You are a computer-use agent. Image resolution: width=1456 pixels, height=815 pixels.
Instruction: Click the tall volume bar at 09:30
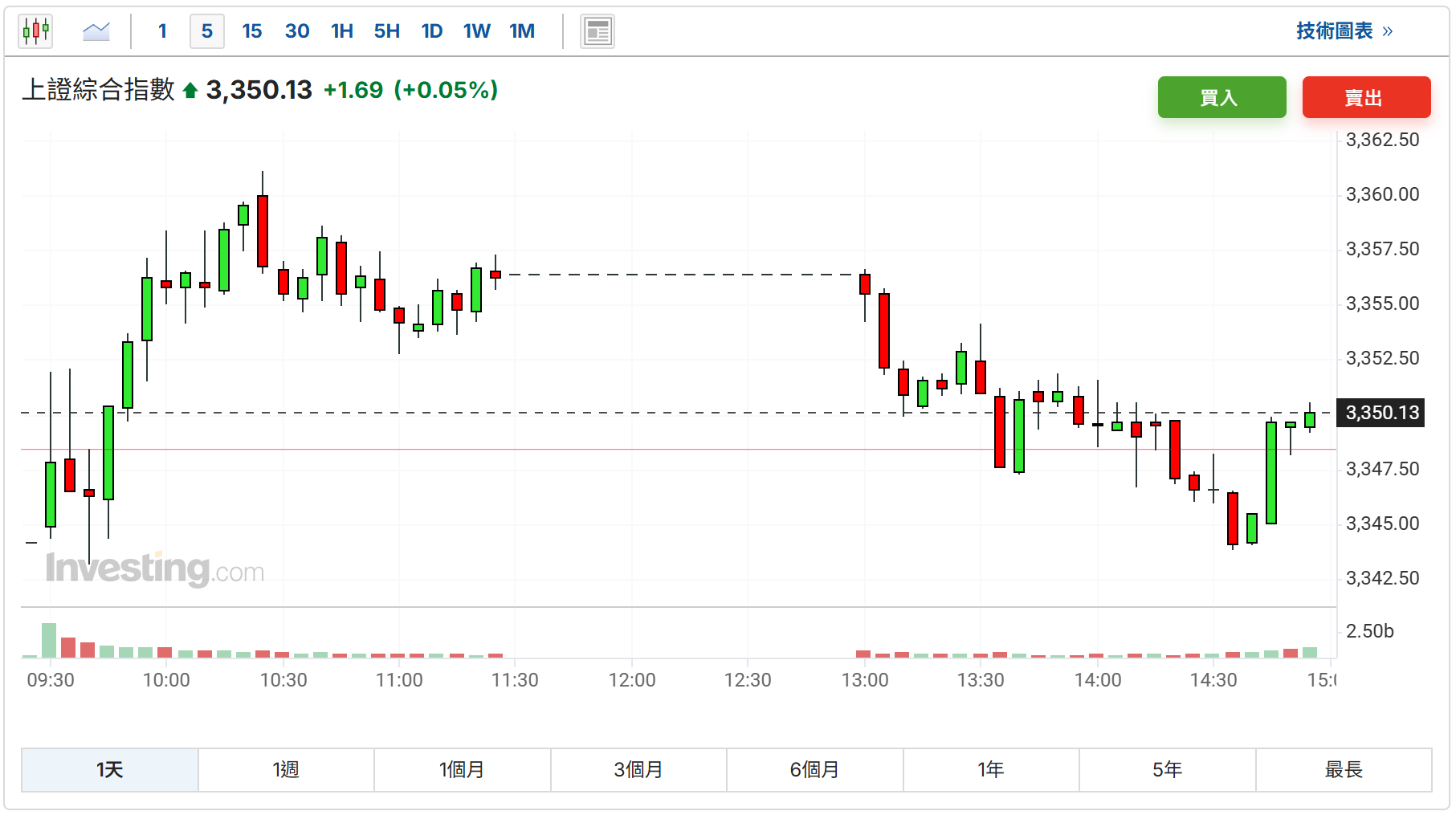tap(49, 640)
